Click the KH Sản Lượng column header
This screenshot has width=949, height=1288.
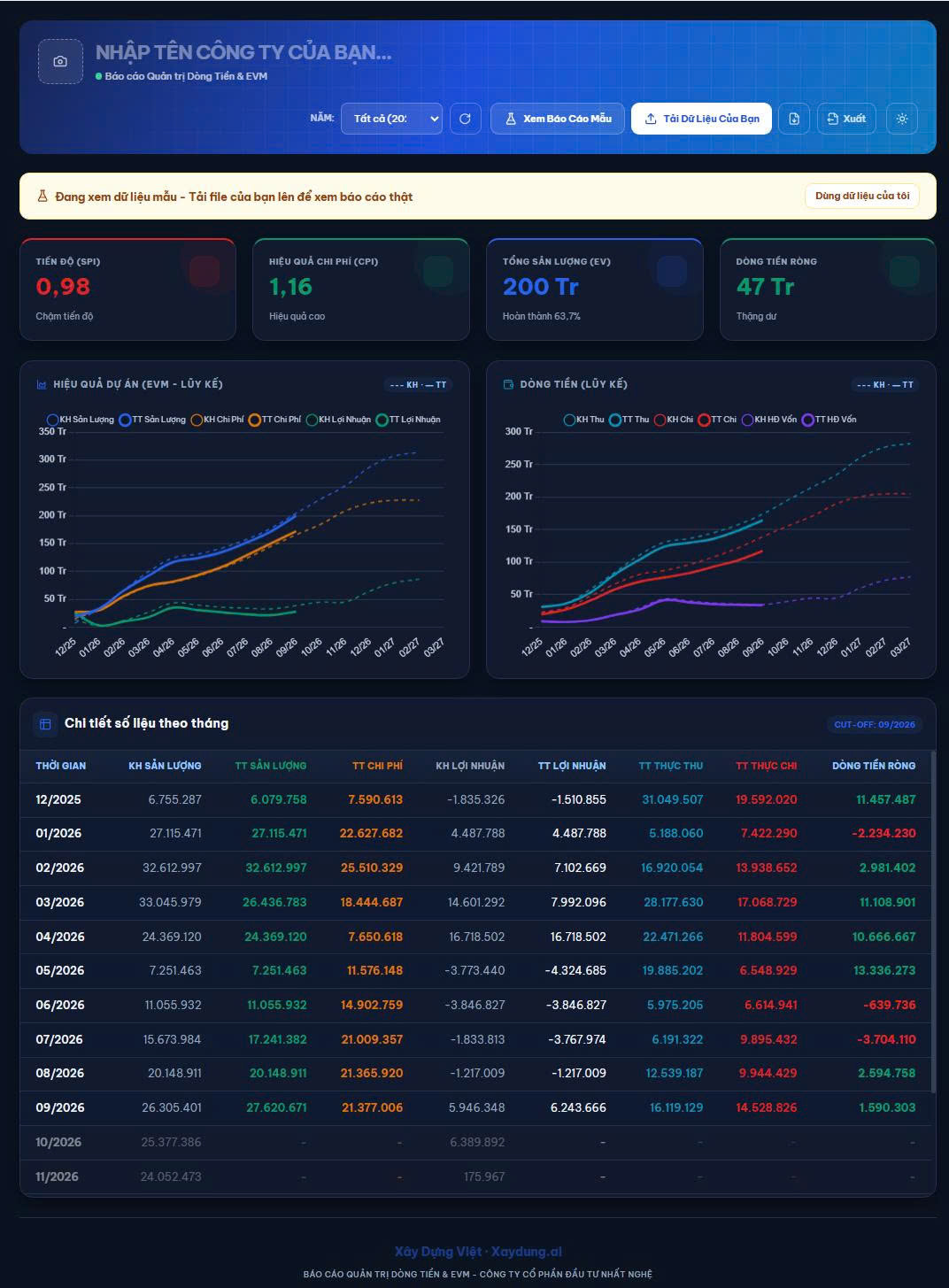(x=166, y=766)
